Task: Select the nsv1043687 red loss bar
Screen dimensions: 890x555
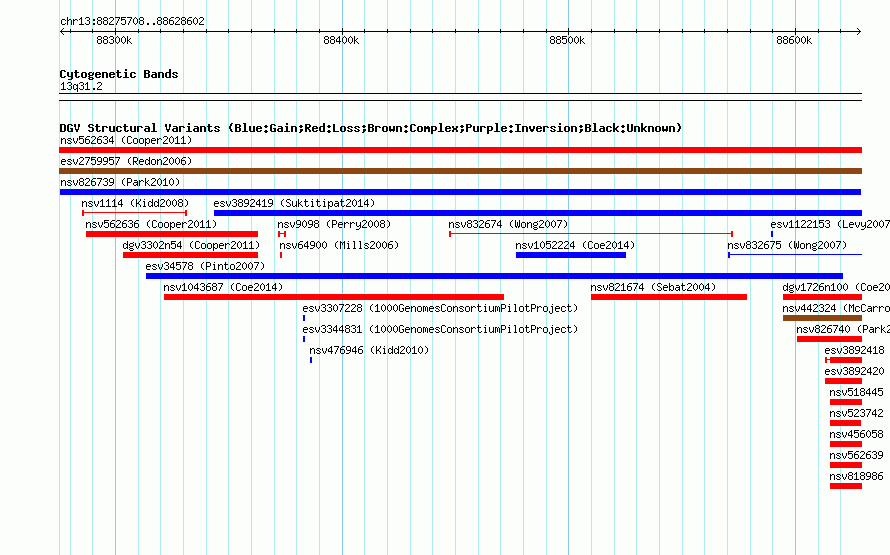Action: click(x=334, y=297)
